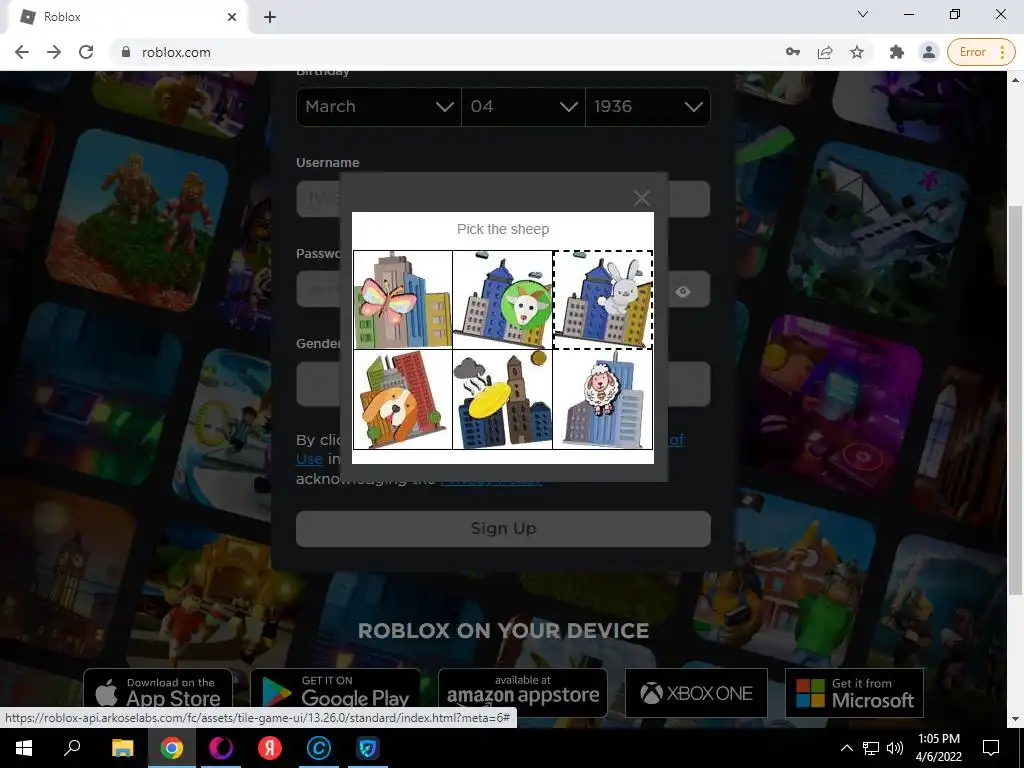Image resolution: width=1024 pixels, height=768 pixels.
Task: Open the Get it from Microsoft badge
Action: click(x=854, y=692)
